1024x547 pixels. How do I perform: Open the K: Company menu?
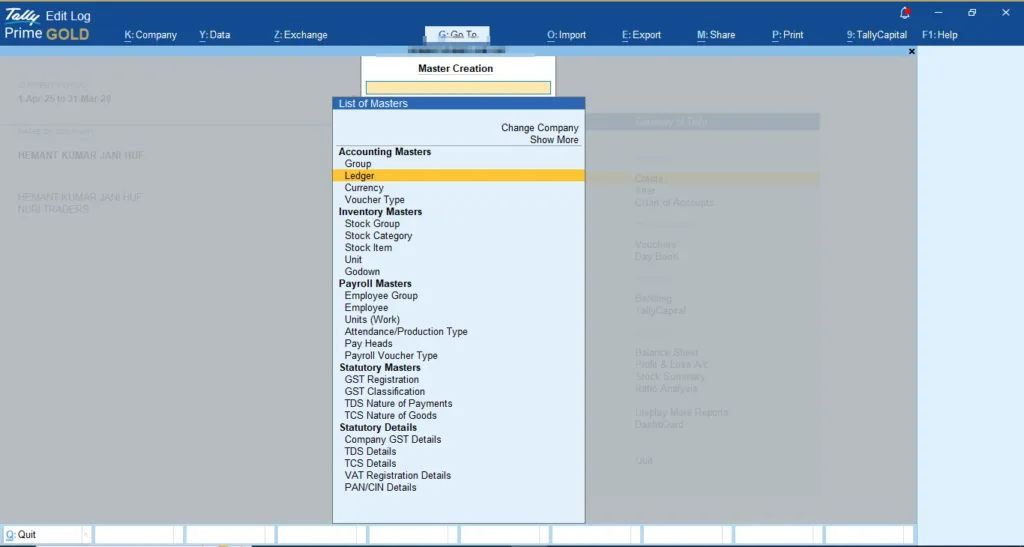pos(150,35)
